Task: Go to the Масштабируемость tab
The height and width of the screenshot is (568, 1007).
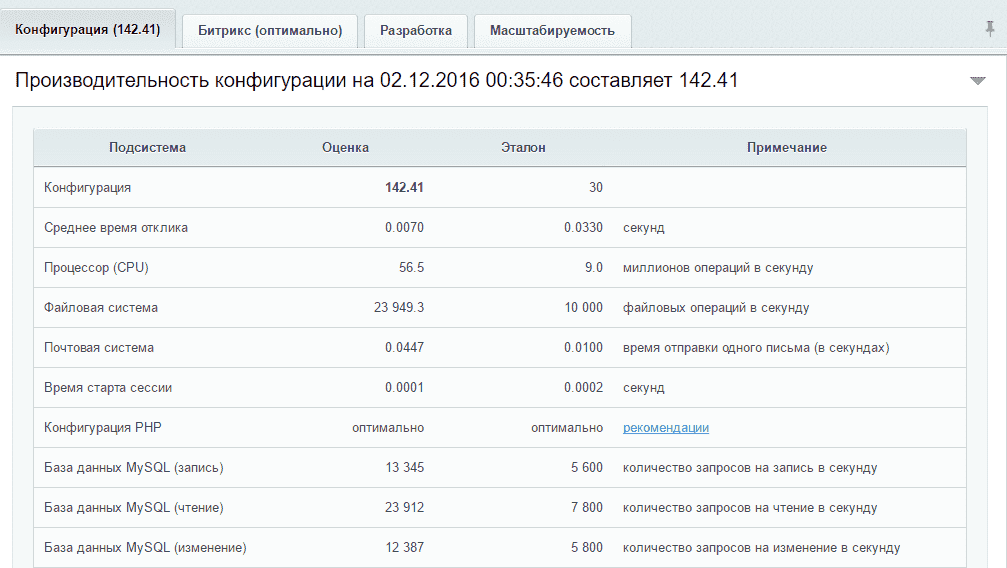Action: [x=552, y=31]
